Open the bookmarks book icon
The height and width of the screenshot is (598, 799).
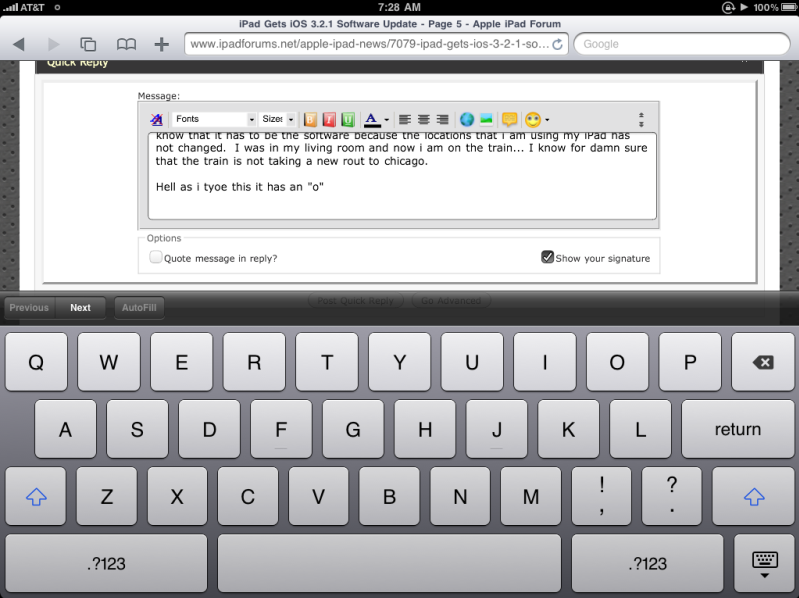pyautogui.click(x=126, y=44)
